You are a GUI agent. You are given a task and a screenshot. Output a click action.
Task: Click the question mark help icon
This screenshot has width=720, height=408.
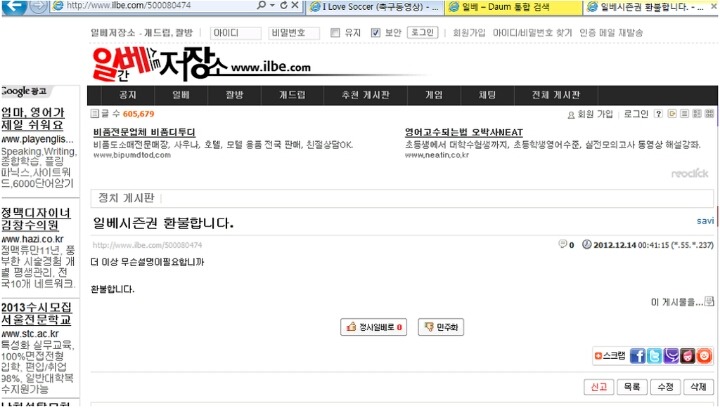[x=658, y=114]
